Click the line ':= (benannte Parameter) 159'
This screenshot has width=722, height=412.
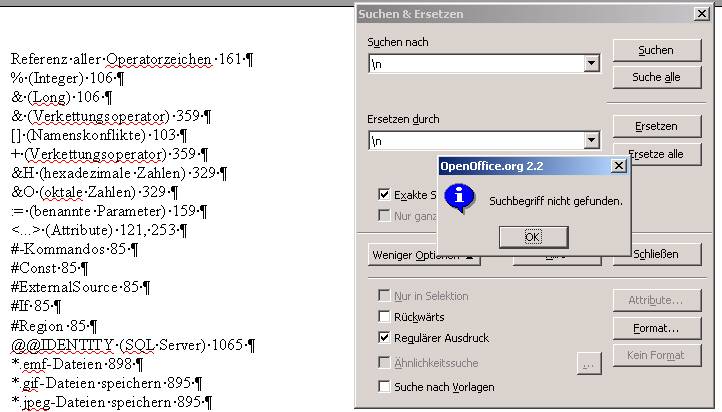pos(109,211)
